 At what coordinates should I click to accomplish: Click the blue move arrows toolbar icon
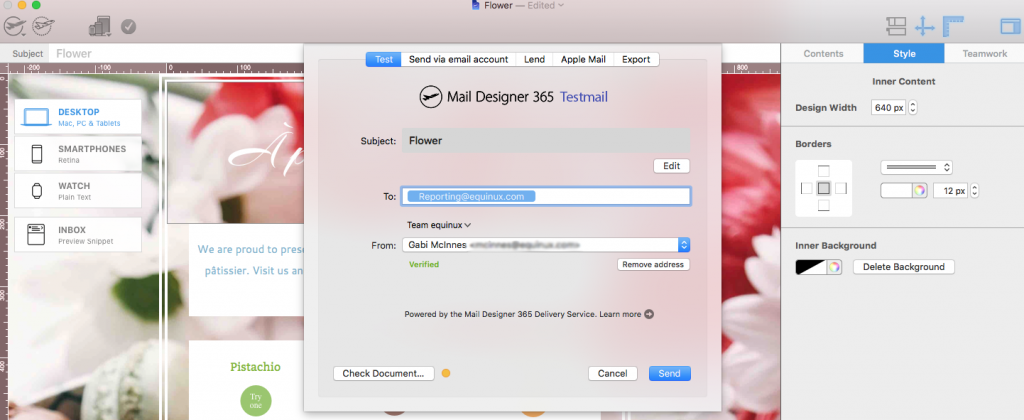[x=924, y=27]
